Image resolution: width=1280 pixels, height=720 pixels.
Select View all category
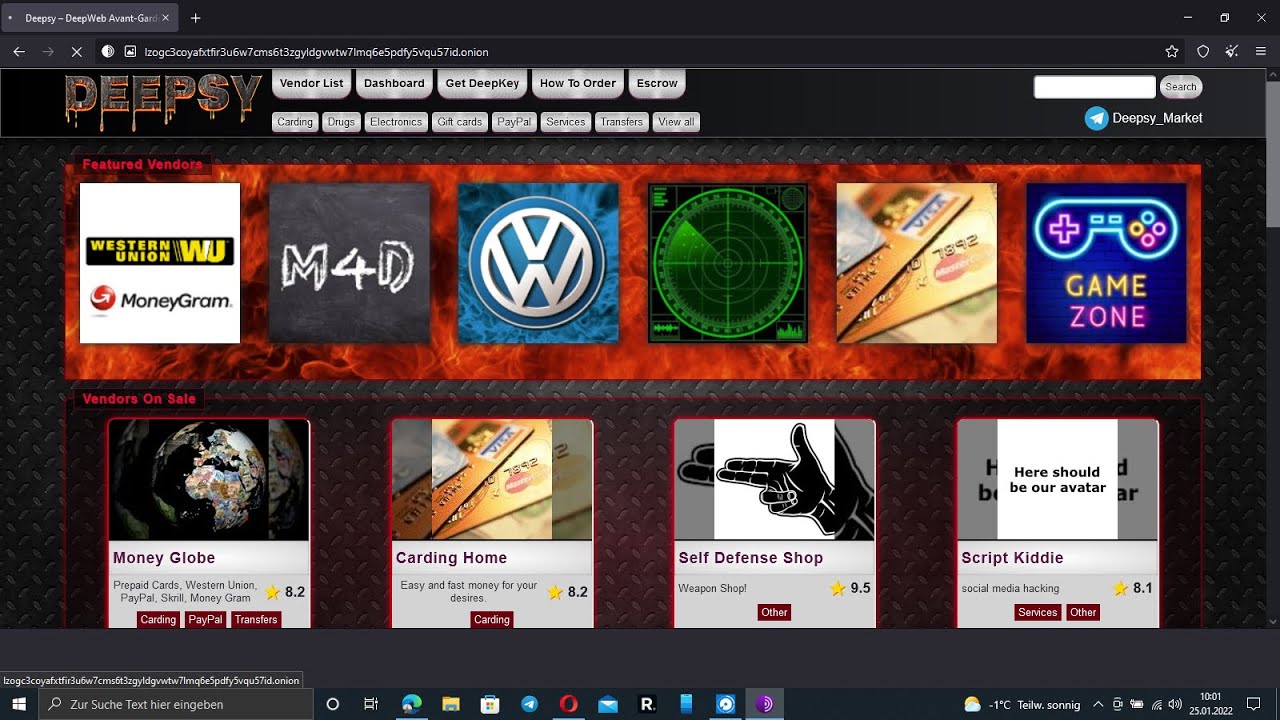point(676,122)
